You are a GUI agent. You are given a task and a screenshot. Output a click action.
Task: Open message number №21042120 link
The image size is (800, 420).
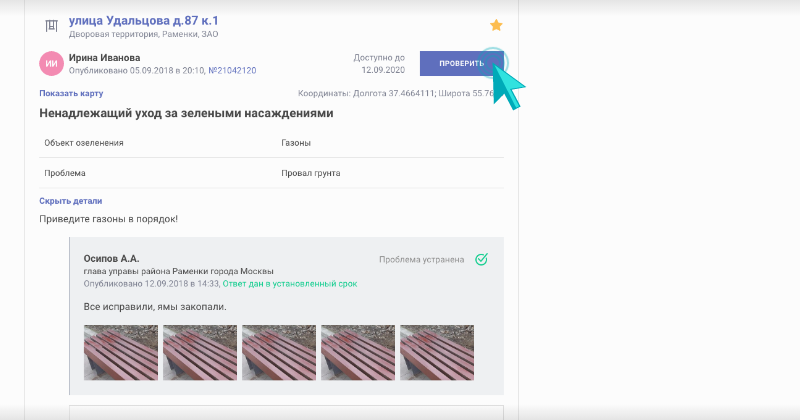coord(231,71)
